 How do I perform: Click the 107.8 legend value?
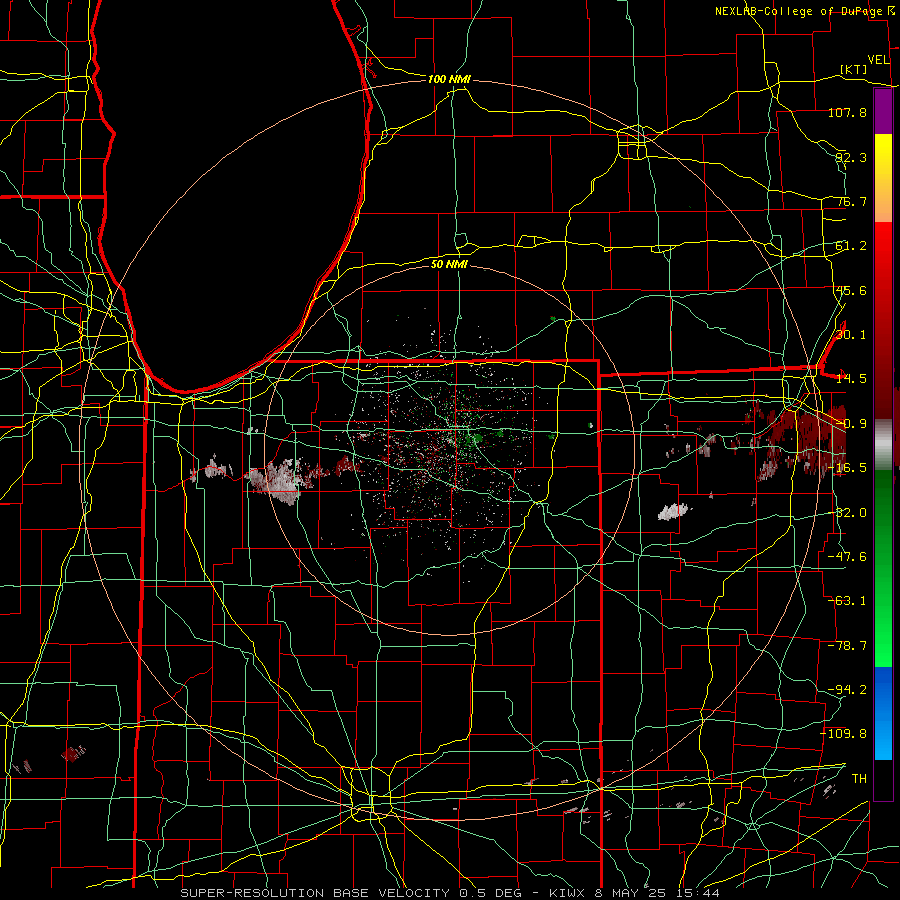(847, 112)
